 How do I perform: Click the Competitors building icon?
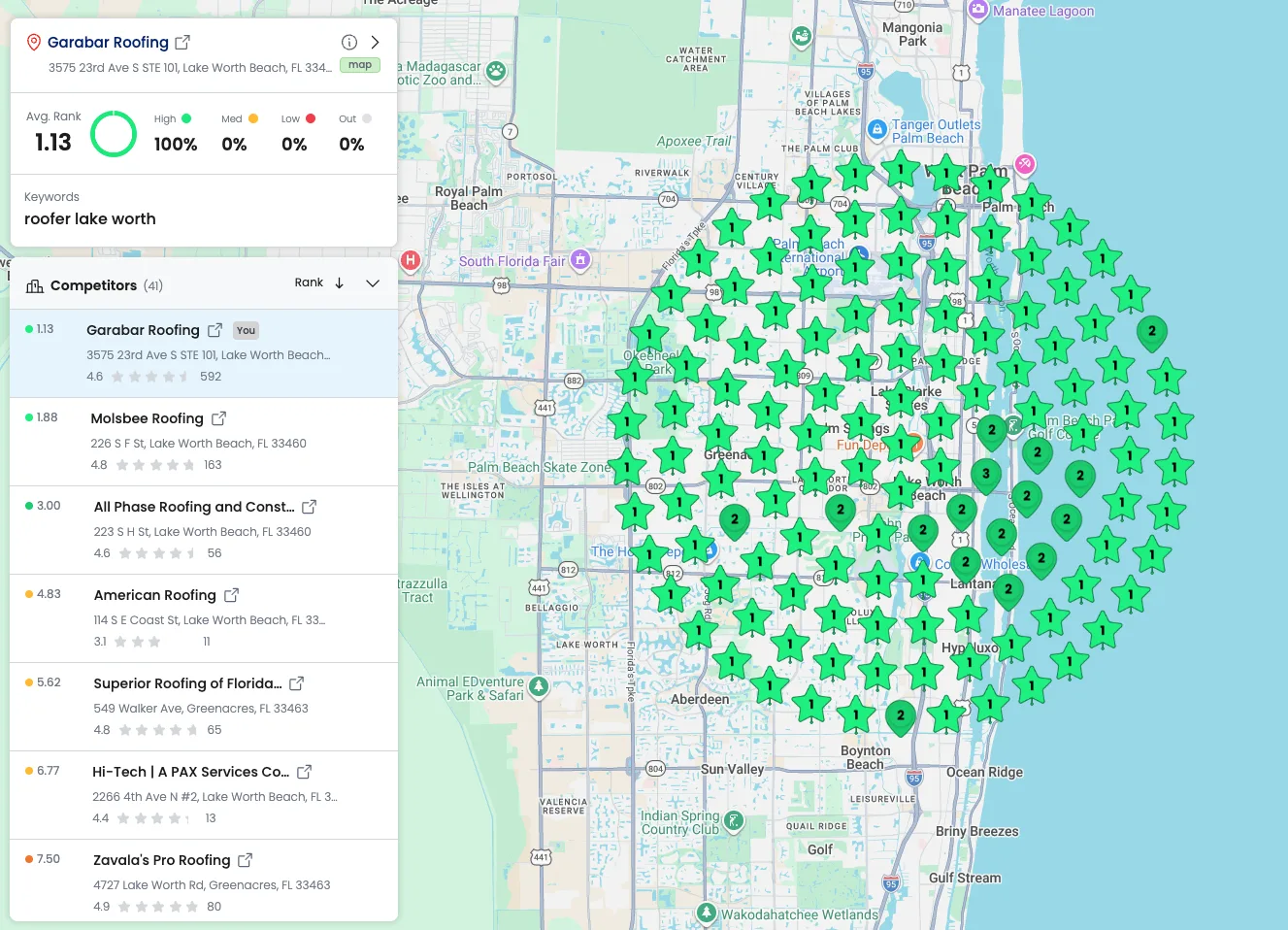[x=35, y=285]
